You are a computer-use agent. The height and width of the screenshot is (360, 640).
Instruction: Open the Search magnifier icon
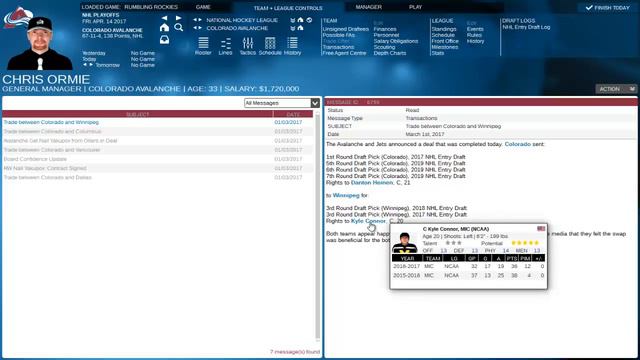[178, 27]
